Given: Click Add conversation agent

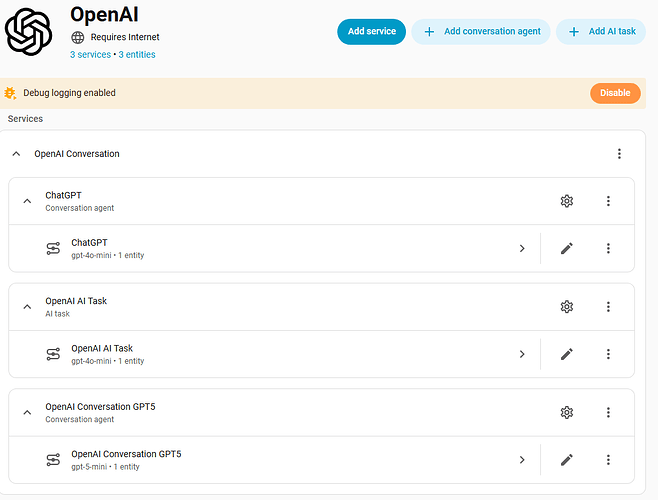Looking at the screenshot, I should click(481, 31).
